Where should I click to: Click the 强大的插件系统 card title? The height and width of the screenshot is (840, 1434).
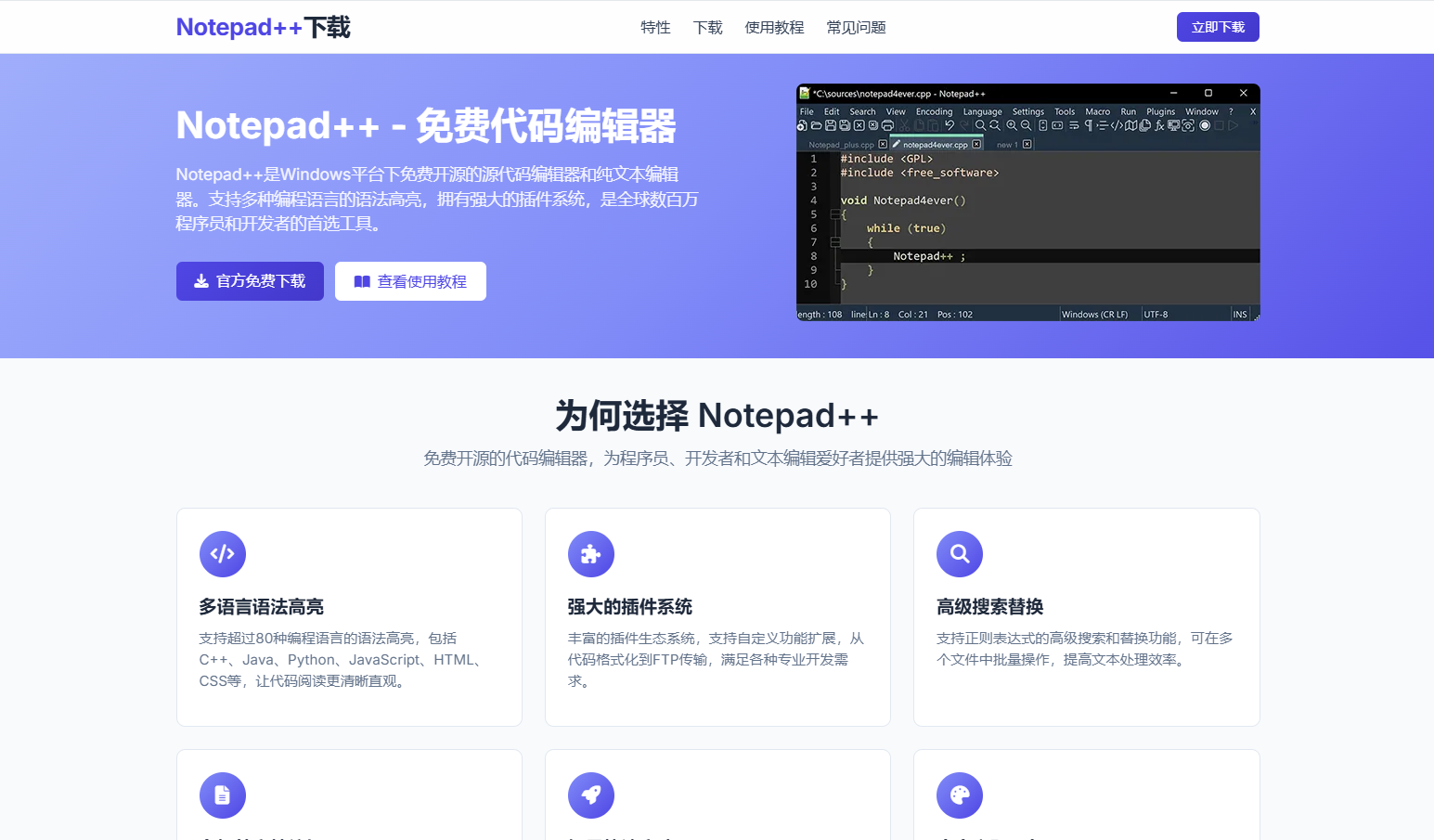[x=629, y=607]
